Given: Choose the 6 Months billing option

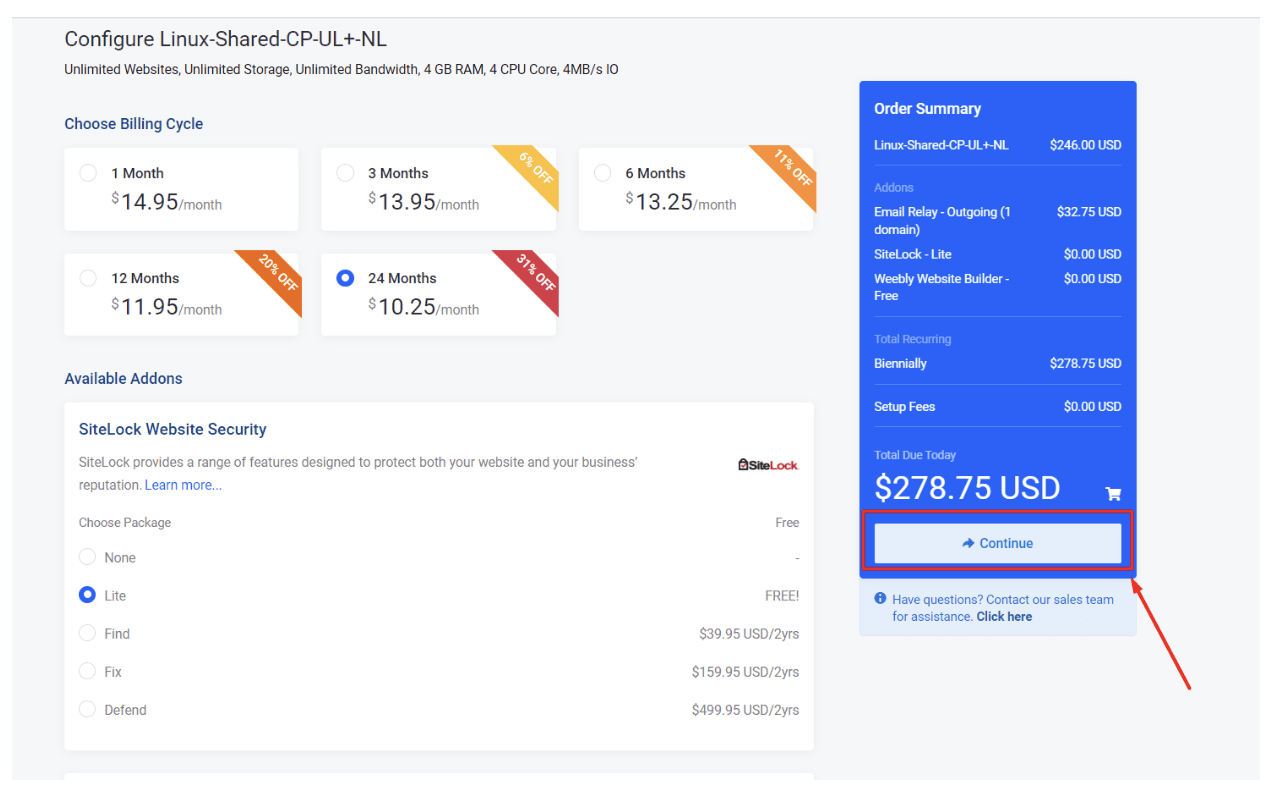Looking at the screenshot, I should (602, 173).
